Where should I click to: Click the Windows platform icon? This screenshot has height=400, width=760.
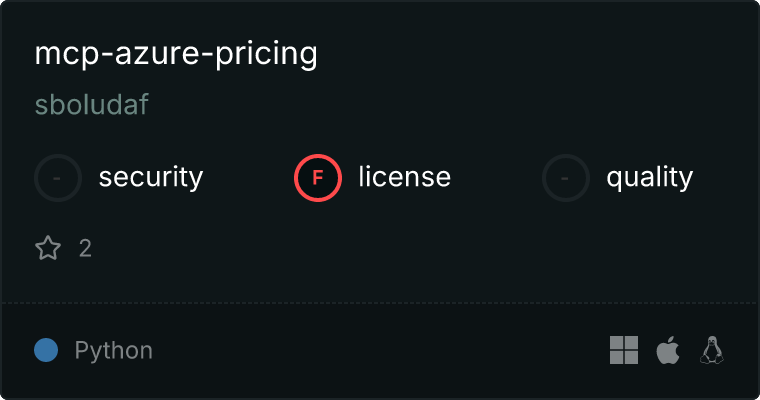(624, 350)
